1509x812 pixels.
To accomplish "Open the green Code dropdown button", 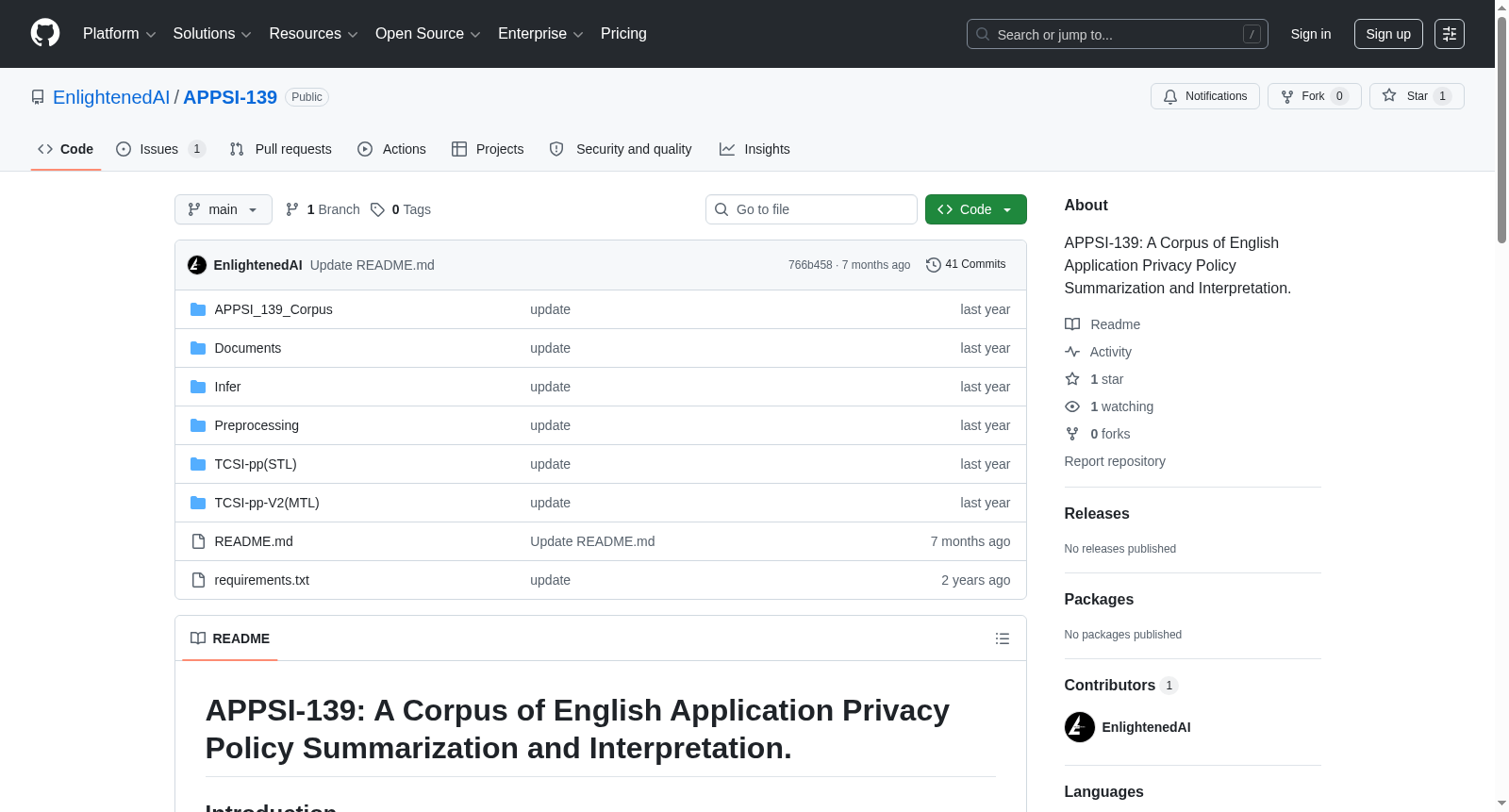I will 976,209.
